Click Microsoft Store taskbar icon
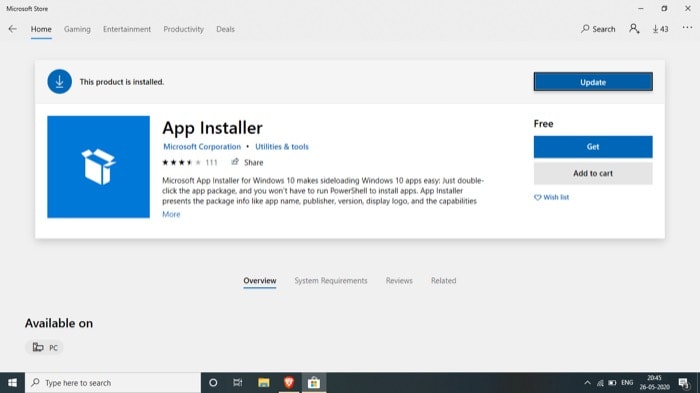 click(314, 383)
